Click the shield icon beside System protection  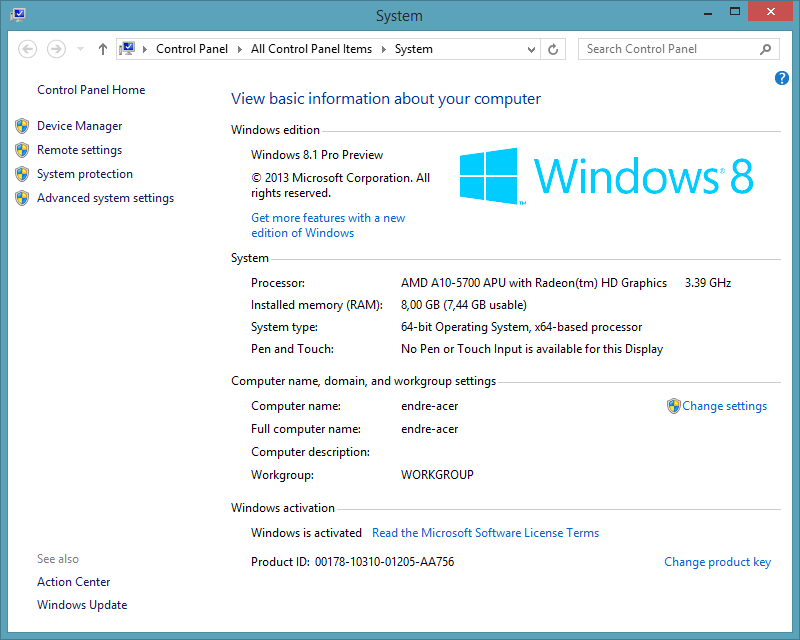[x=22, y=174]
